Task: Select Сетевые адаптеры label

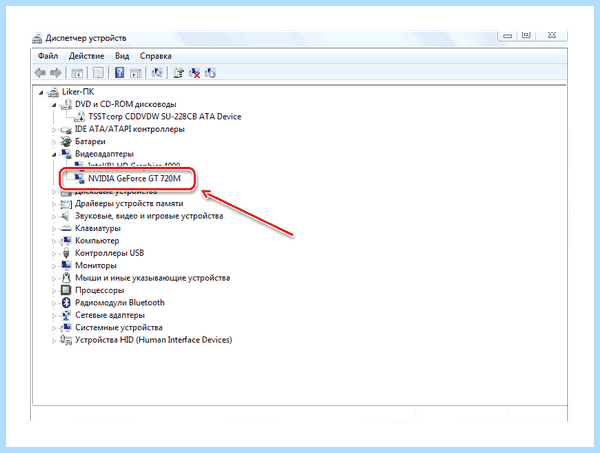Action: [110, 315]
